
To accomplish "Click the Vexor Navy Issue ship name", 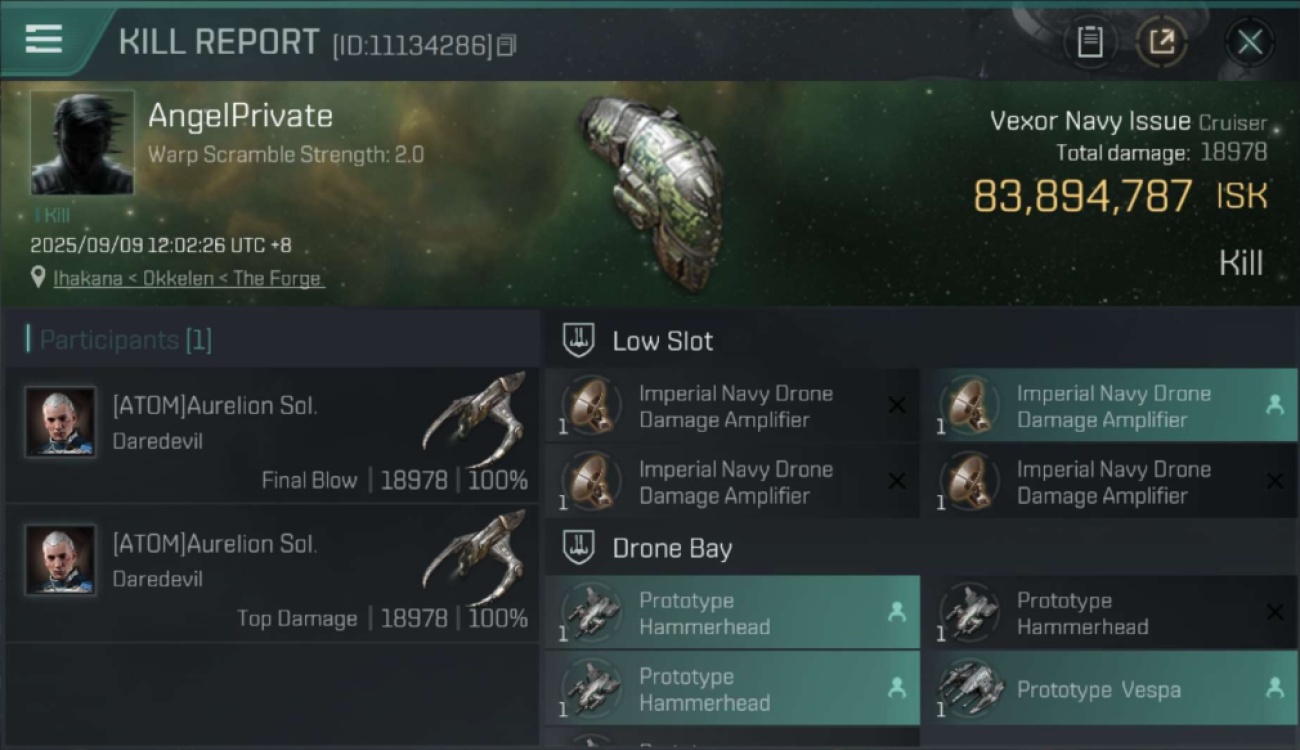I will (1090, 122).
